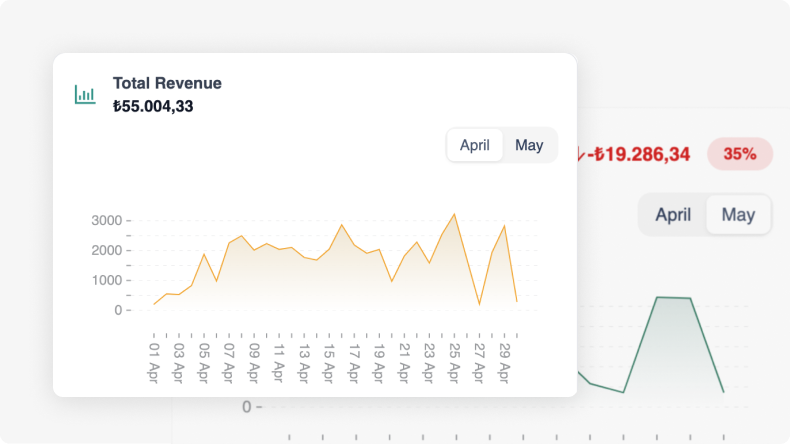Click the 3000 label on the y-axis
Viewport: 790px width, 444px height.
point(105,220)
